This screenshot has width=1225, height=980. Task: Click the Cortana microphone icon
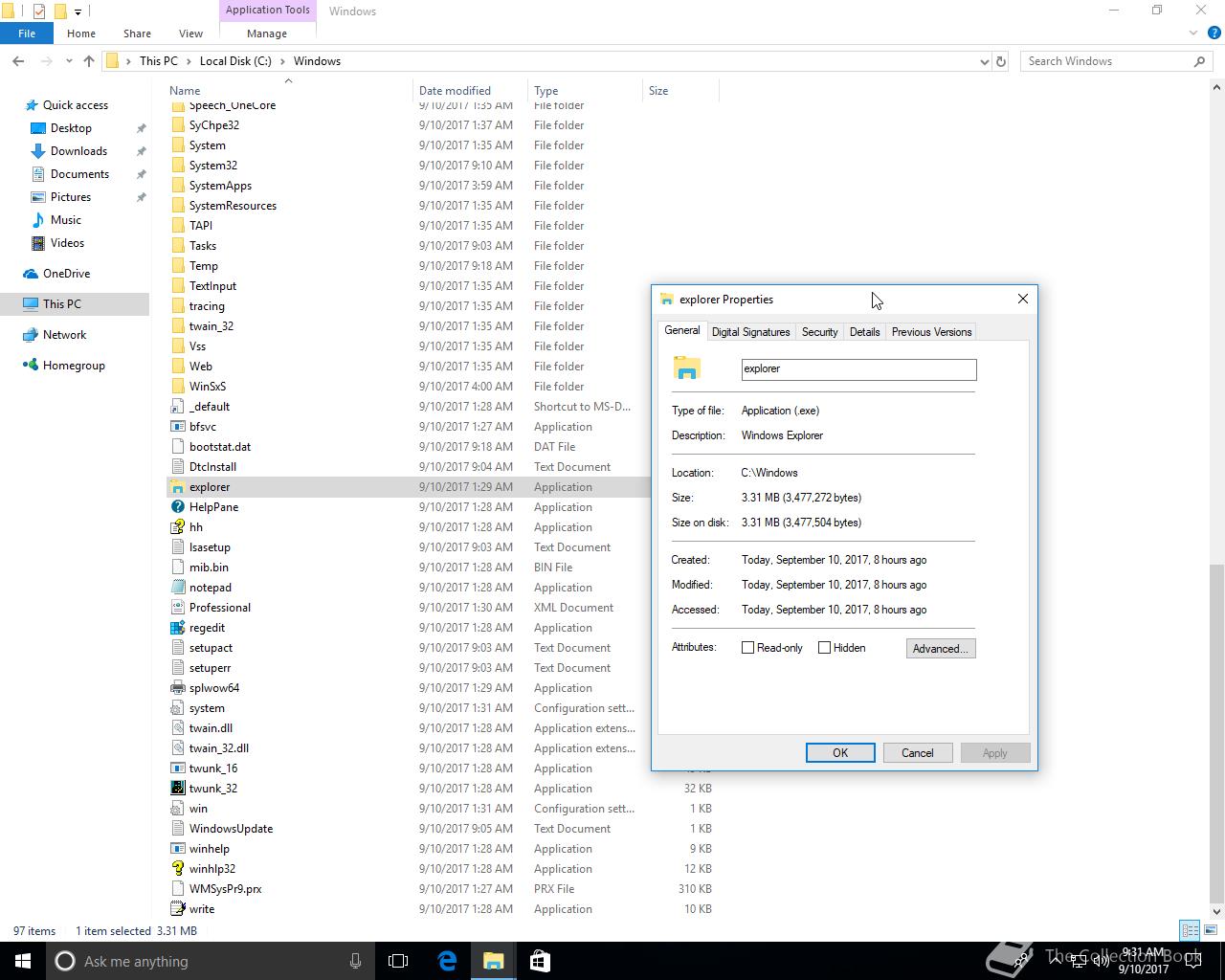pyautogui.click(x=355, y=961)
